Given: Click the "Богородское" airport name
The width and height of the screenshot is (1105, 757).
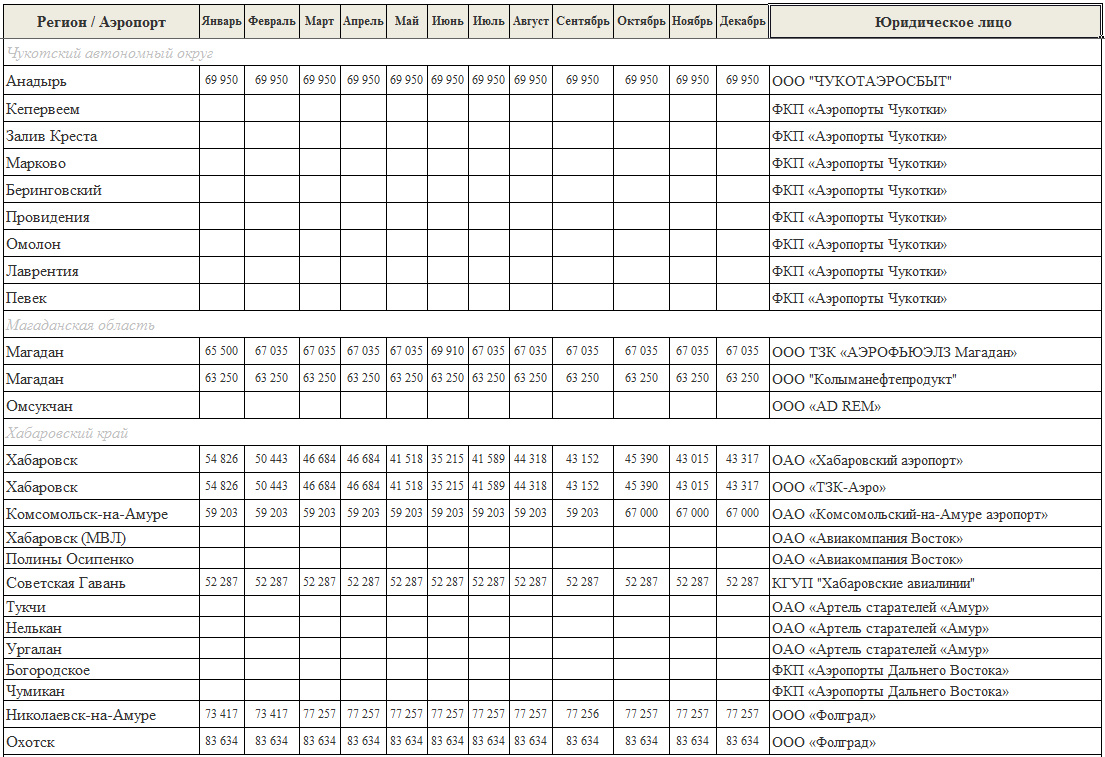Looking at the screenshot, I should 48,670.
